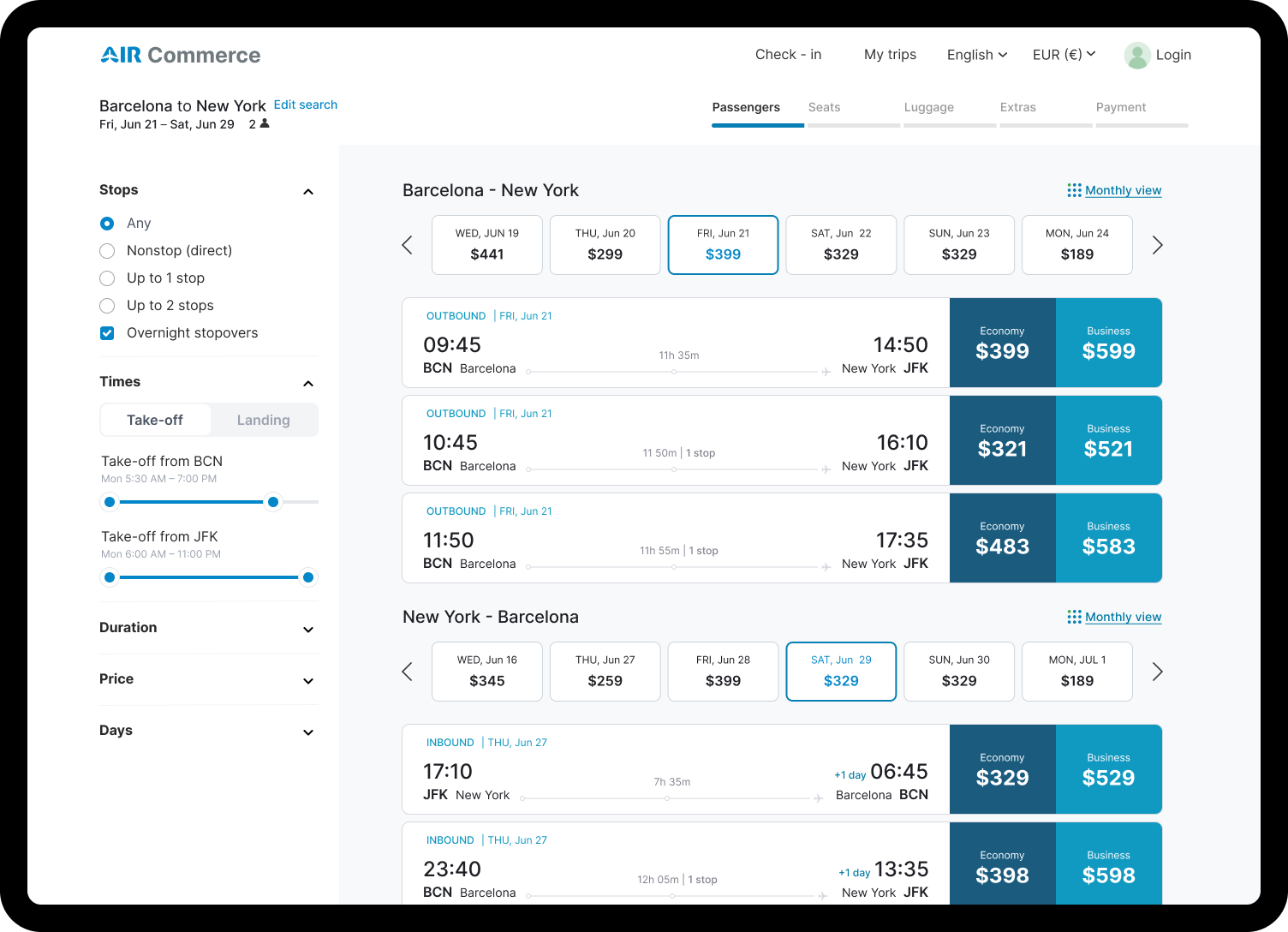1288x932 pixels.
Task: Click the grid icon beside outbound Monthly view
Action: click(1074, 190)
